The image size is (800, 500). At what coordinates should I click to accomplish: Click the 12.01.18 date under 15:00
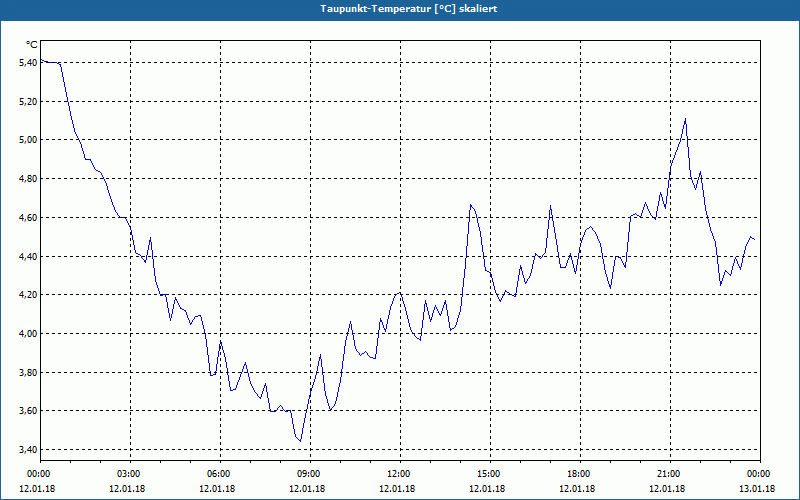coord(487,488)
